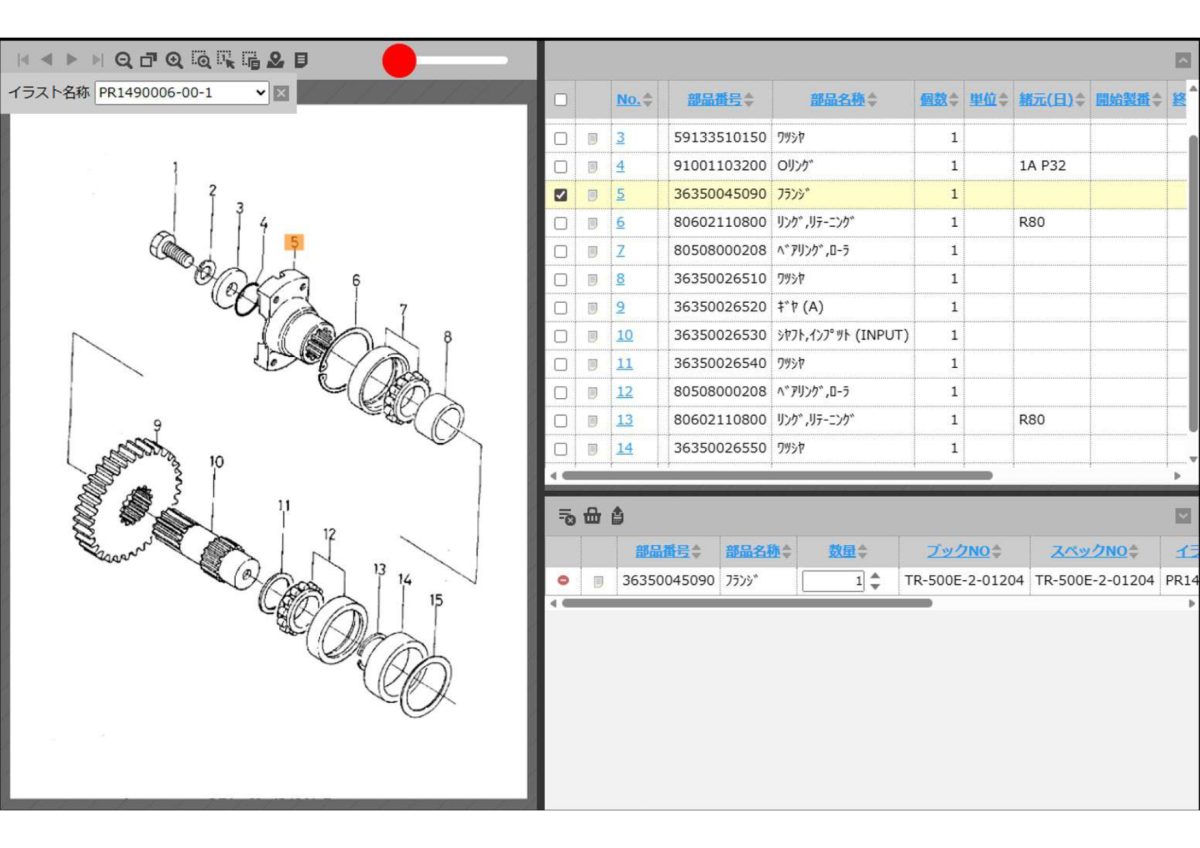Screen dimensions: 1200x848
Task: Click the selected parts horizontal scrollbar
Action: pos(747,603)
